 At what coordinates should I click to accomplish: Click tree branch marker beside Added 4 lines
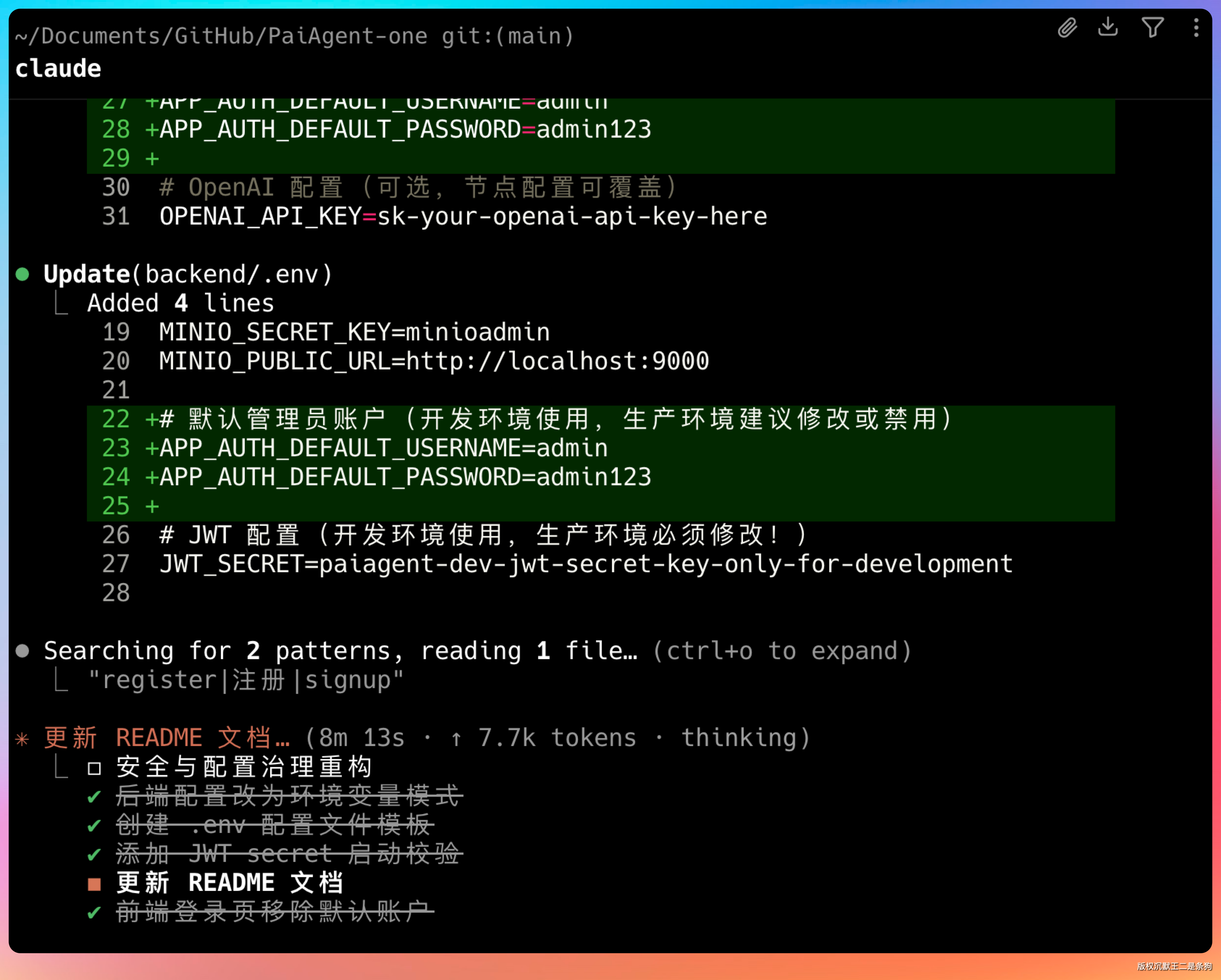point(61,303)
